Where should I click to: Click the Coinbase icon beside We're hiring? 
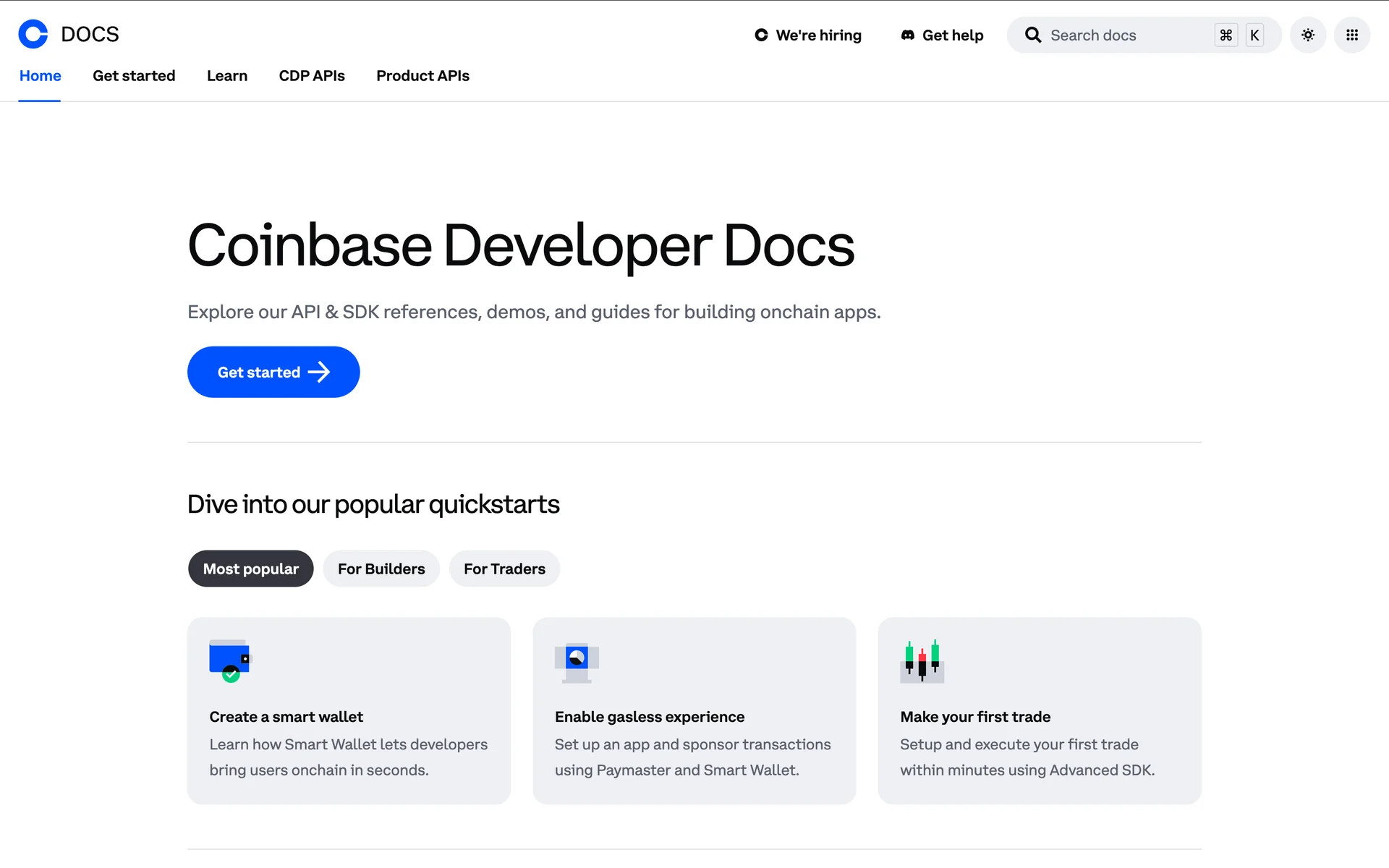tap(761, 35)
